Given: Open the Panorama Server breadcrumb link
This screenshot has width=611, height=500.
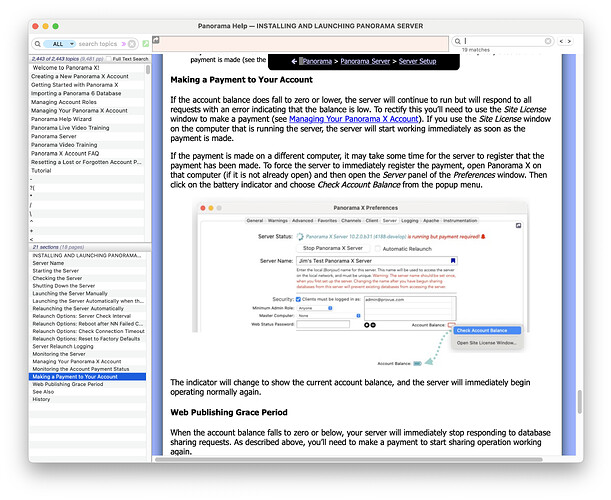Looking at the screenshot, I should point(365,61).
